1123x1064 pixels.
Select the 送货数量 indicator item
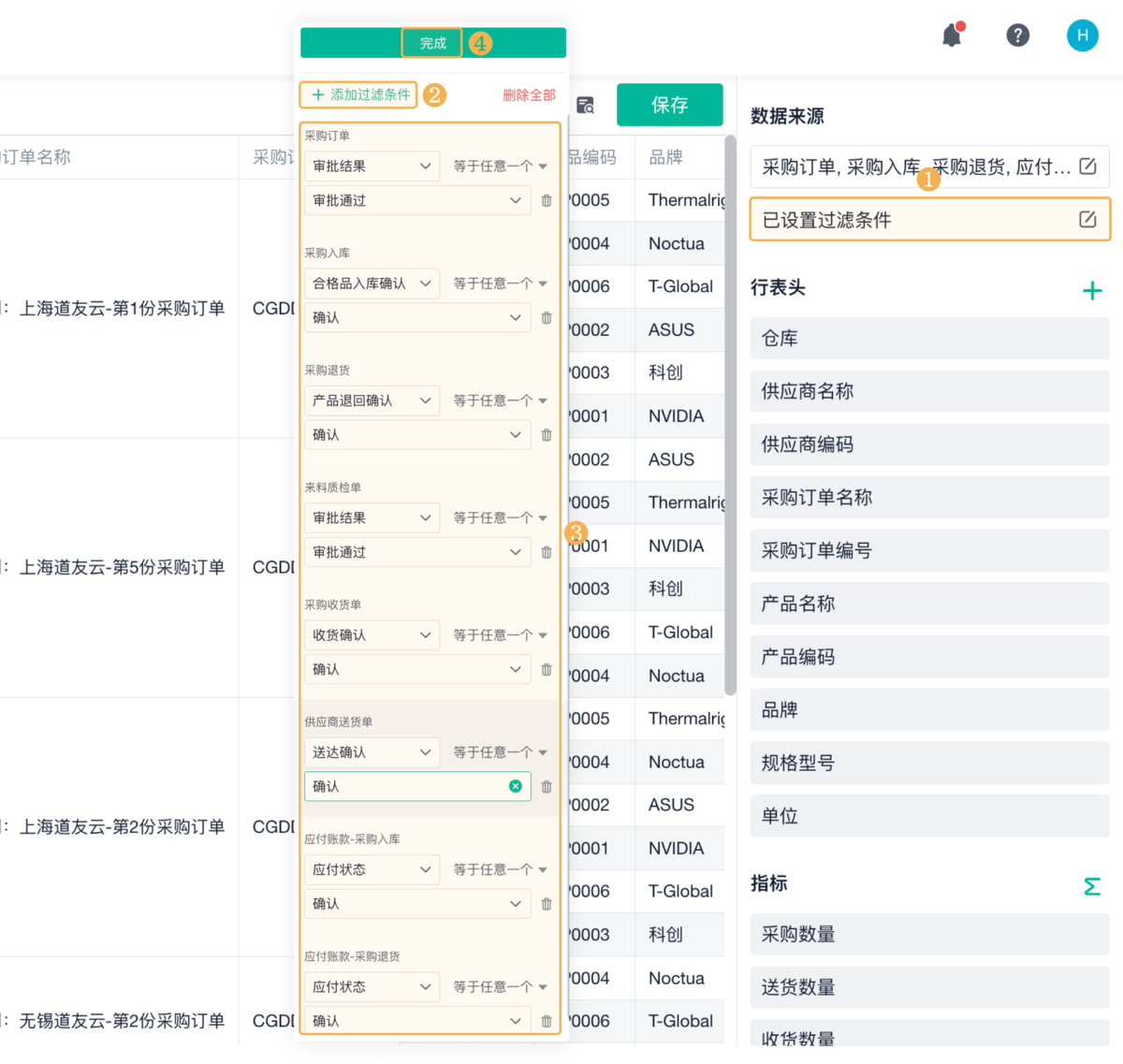click(x=929, y=987)
